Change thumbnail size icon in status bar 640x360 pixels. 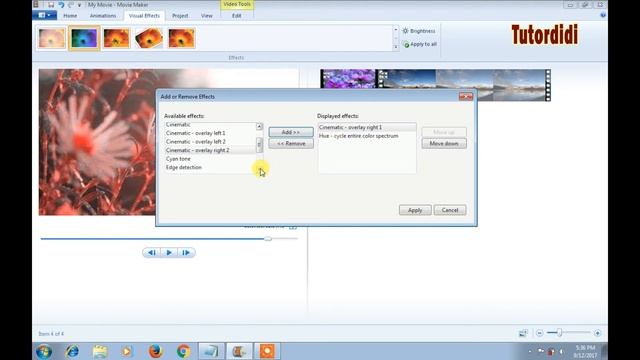click(x=523, y=333)
